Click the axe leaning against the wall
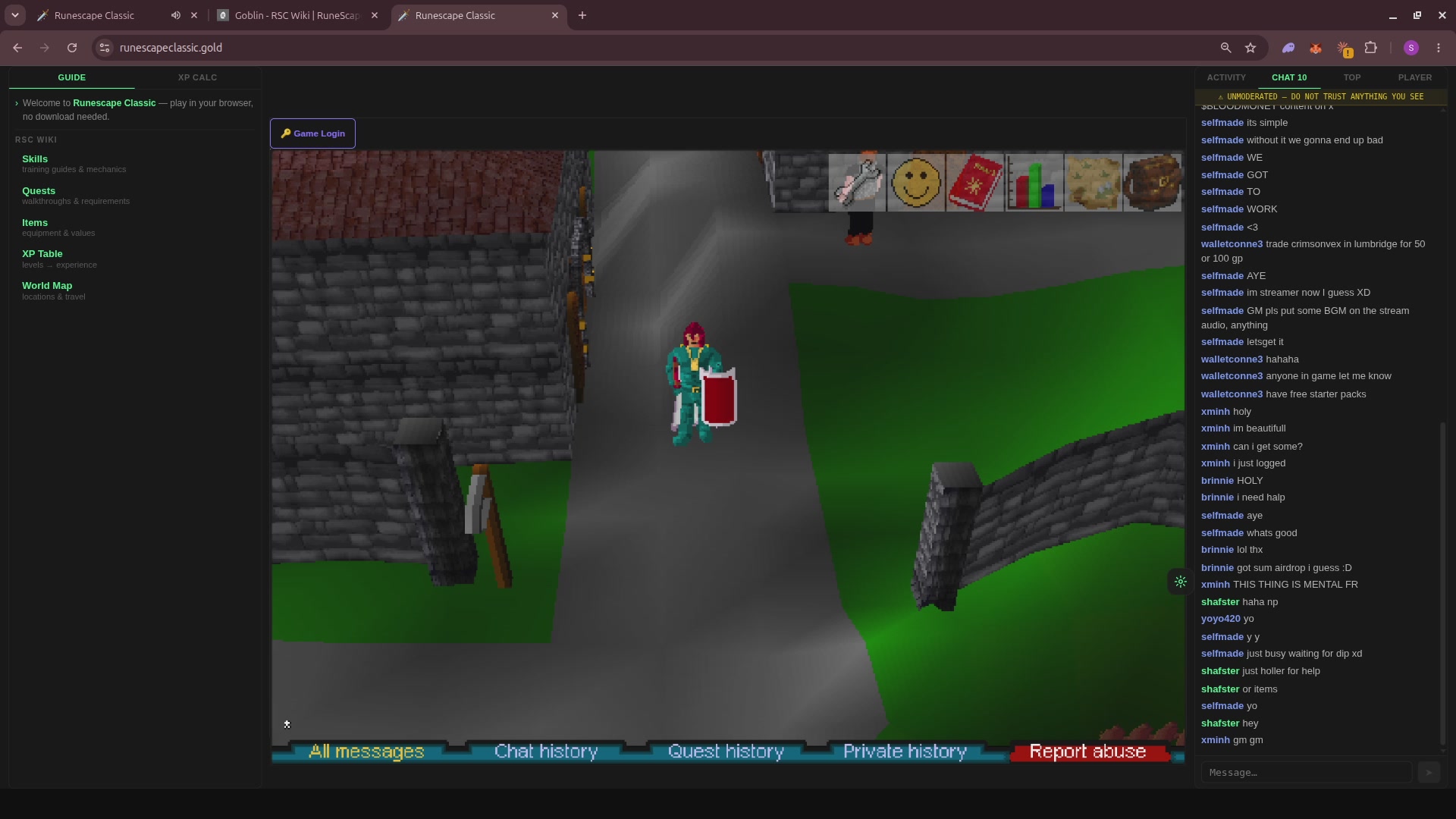The image size is (1456, 819). pos(488,525)
